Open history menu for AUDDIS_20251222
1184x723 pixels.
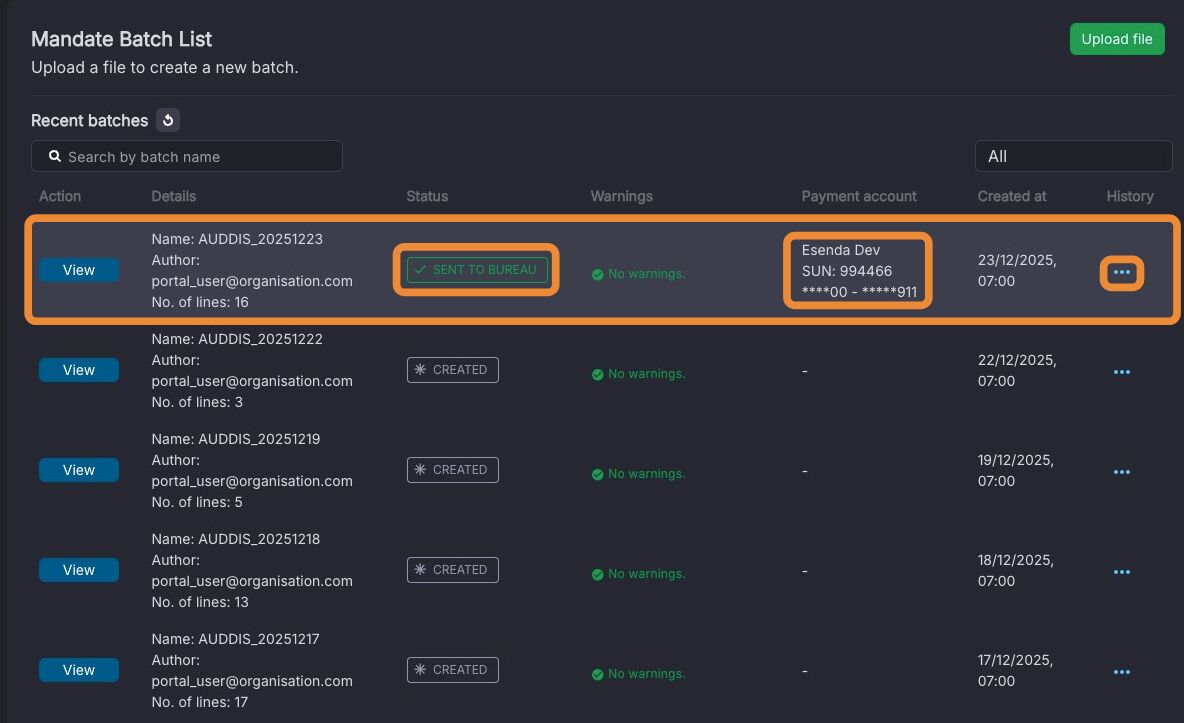(x=1121, y=372)
